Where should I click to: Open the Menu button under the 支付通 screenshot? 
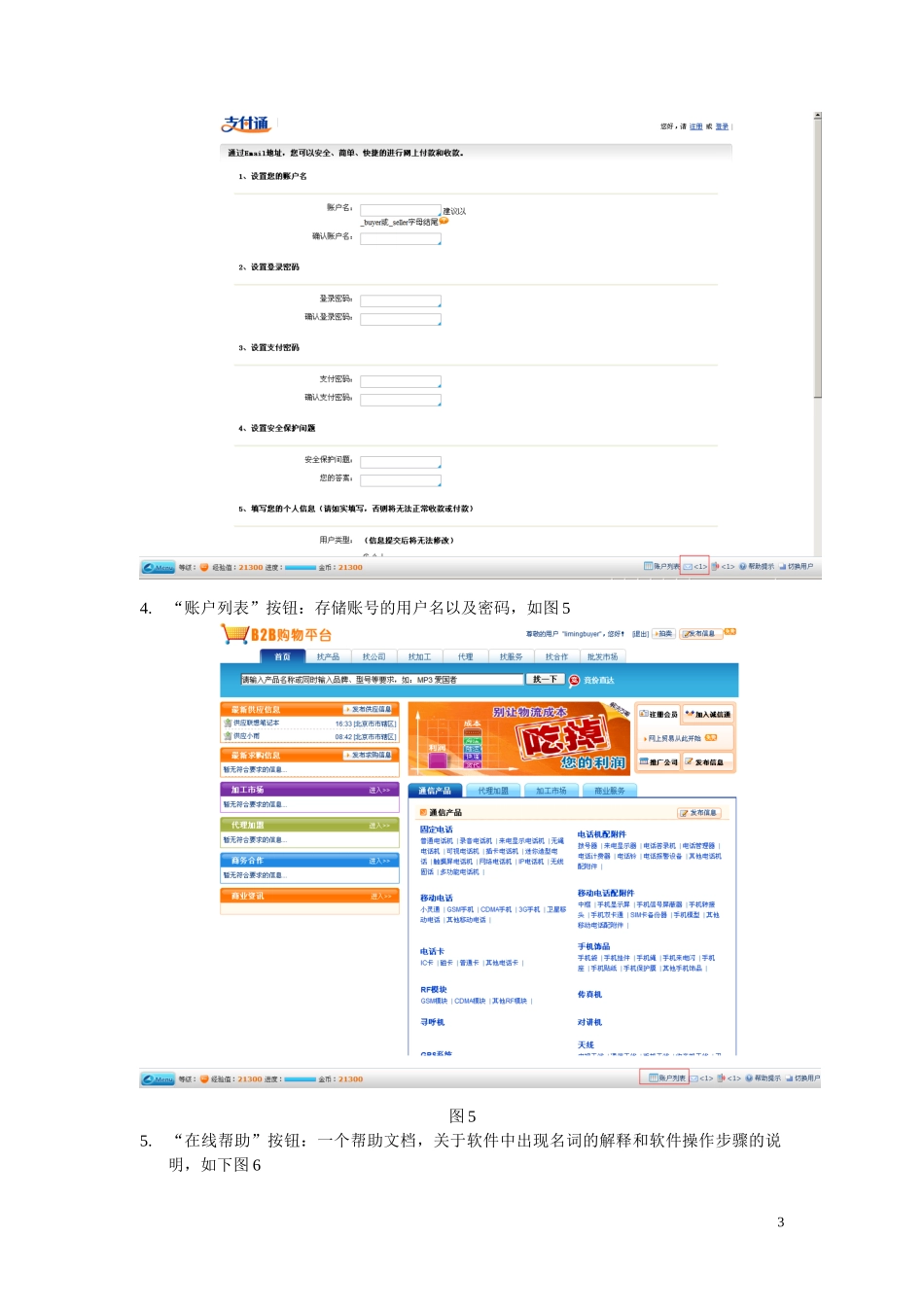point(159,567)
